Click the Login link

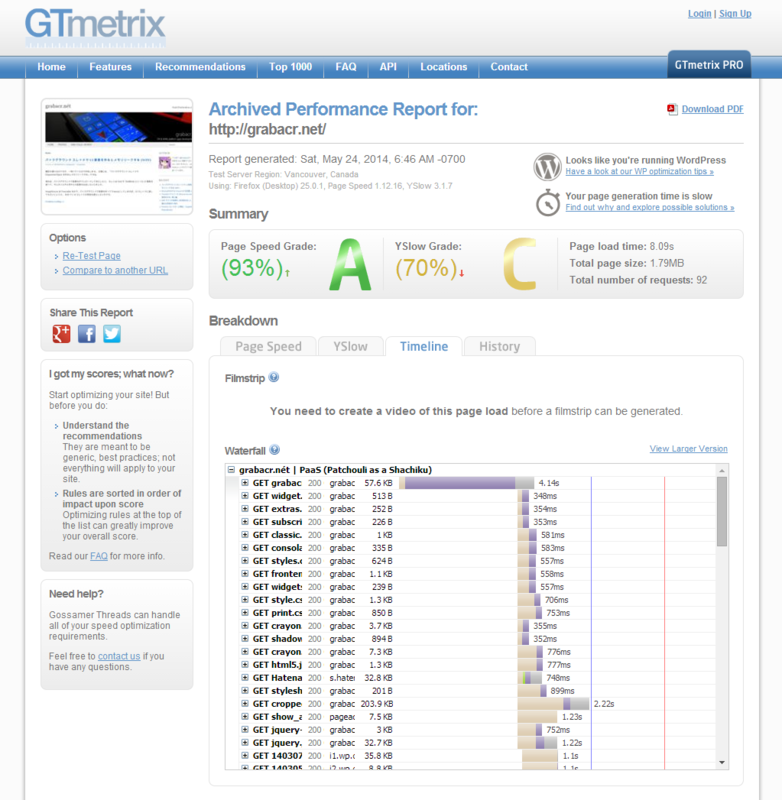click(x=699, y=14)
